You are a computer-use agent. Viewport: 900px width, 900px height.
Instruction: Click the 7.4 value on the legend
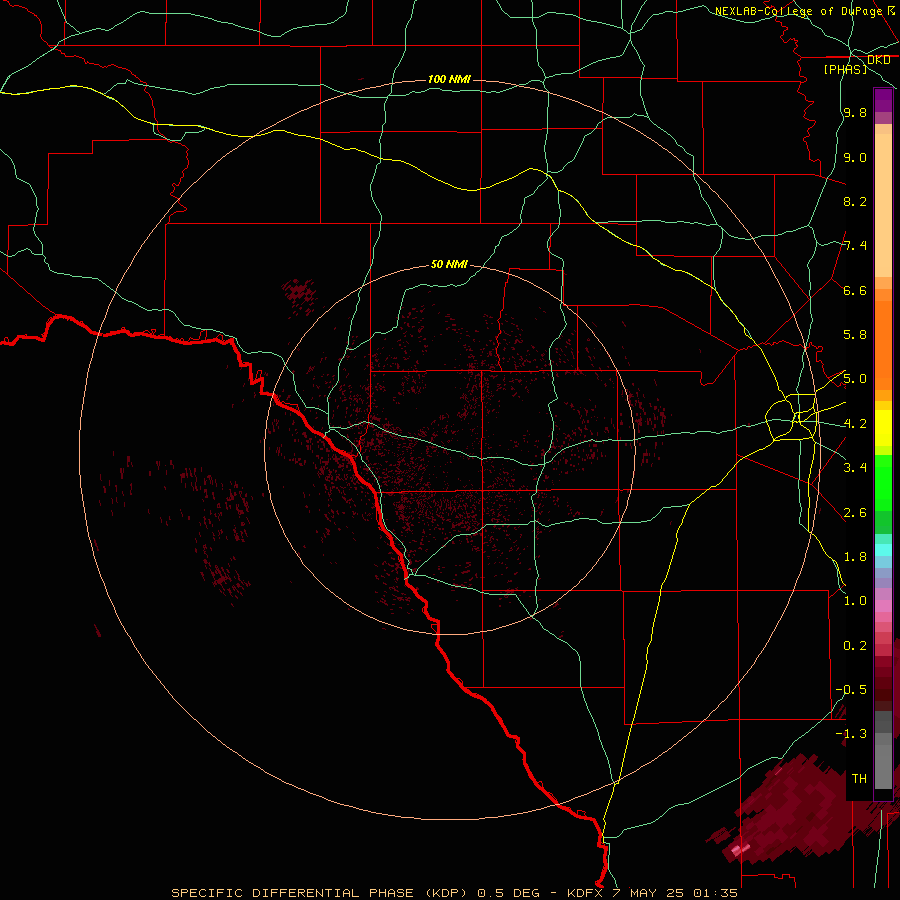[855, 246]
